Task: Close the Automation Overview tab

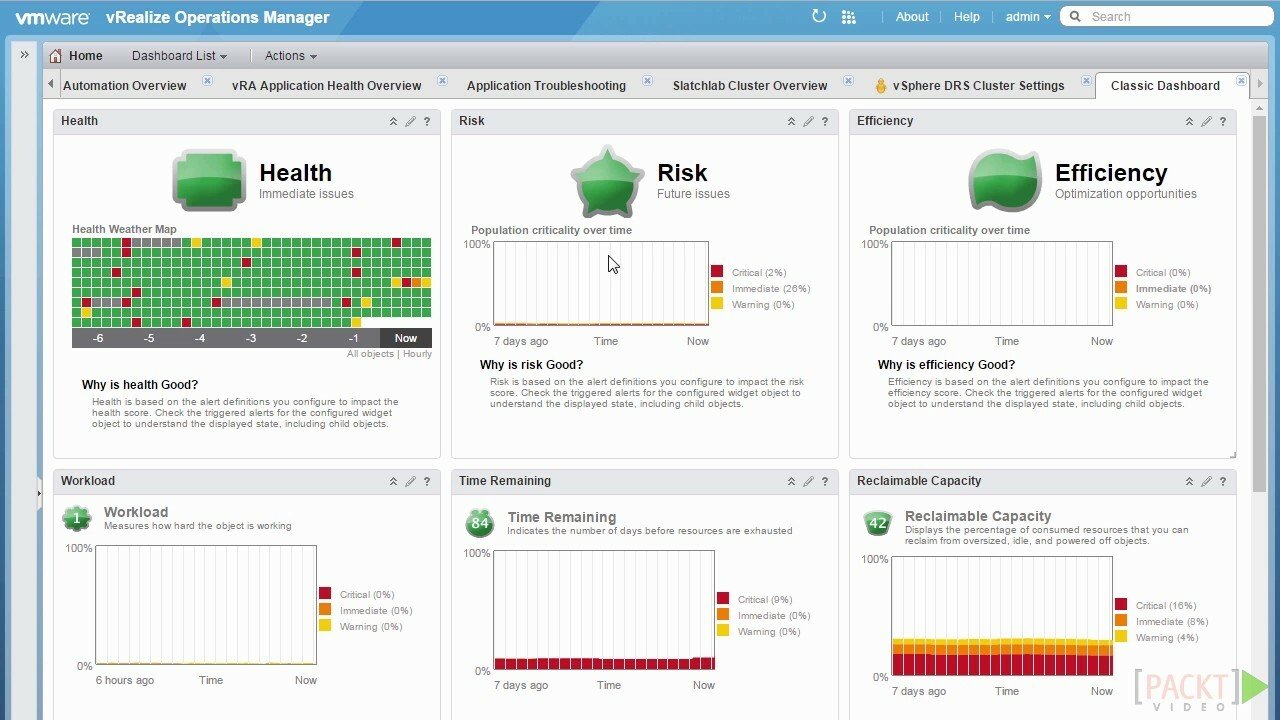Action: pyautogui.click(x=207, y=81)
